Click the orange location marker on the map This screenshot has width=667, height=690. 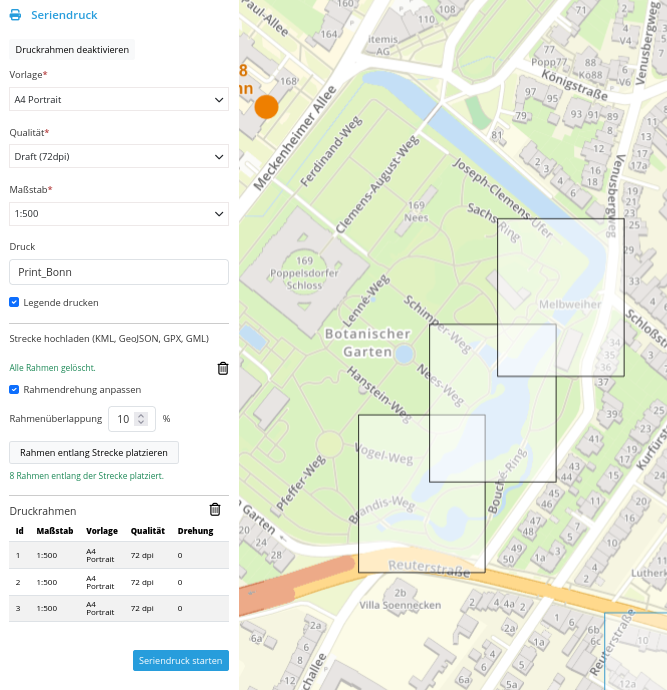pos(266,107)
